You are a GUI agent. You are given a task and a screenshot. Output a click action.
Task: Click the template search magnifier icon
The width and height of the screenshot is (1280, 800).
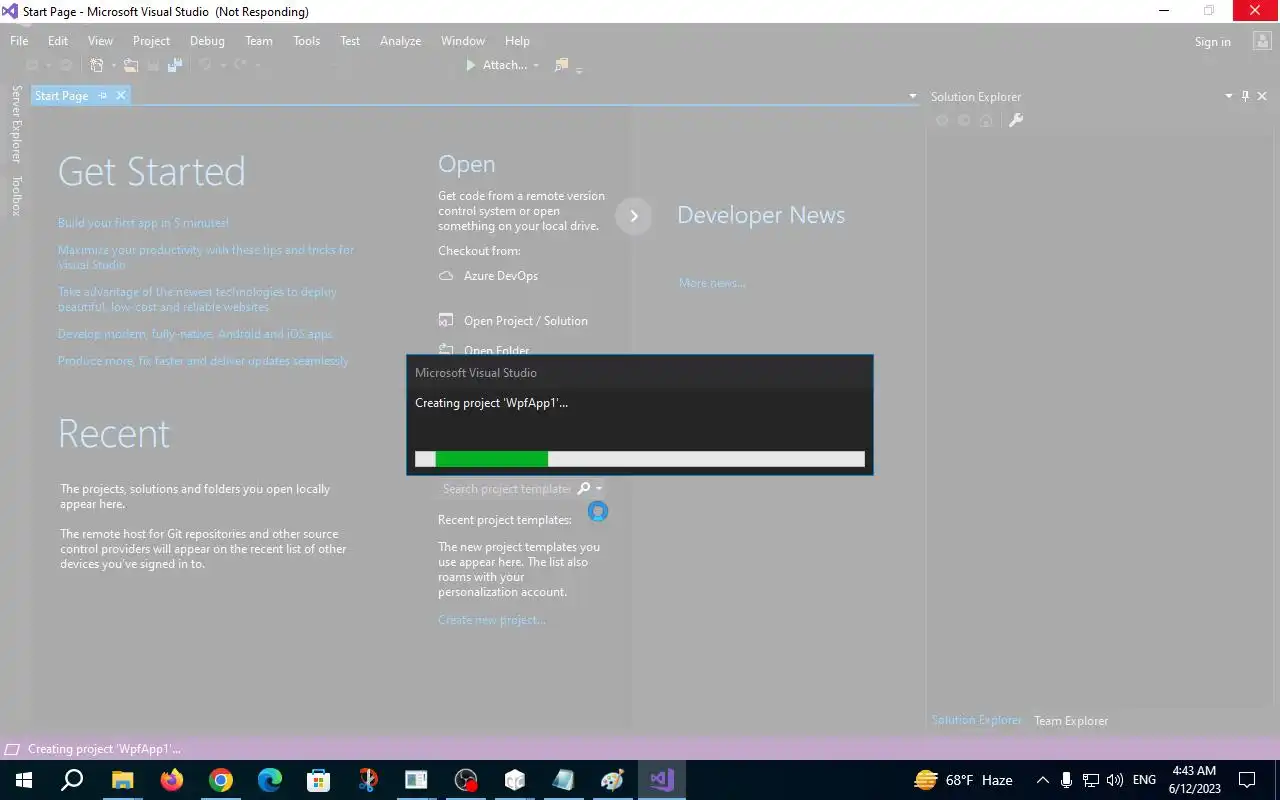[584, 488]
